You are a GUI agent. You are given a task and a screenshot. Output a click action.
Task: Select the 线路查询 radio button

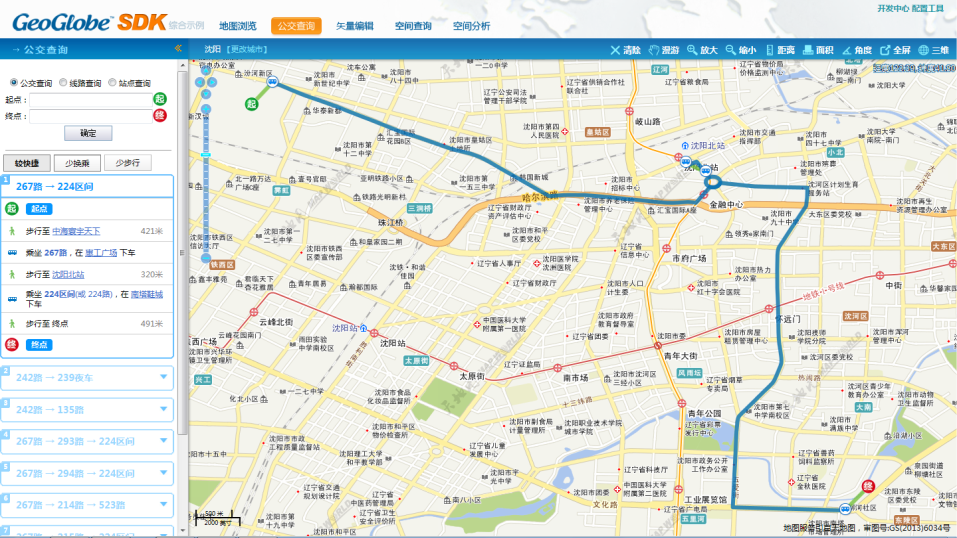63,83
